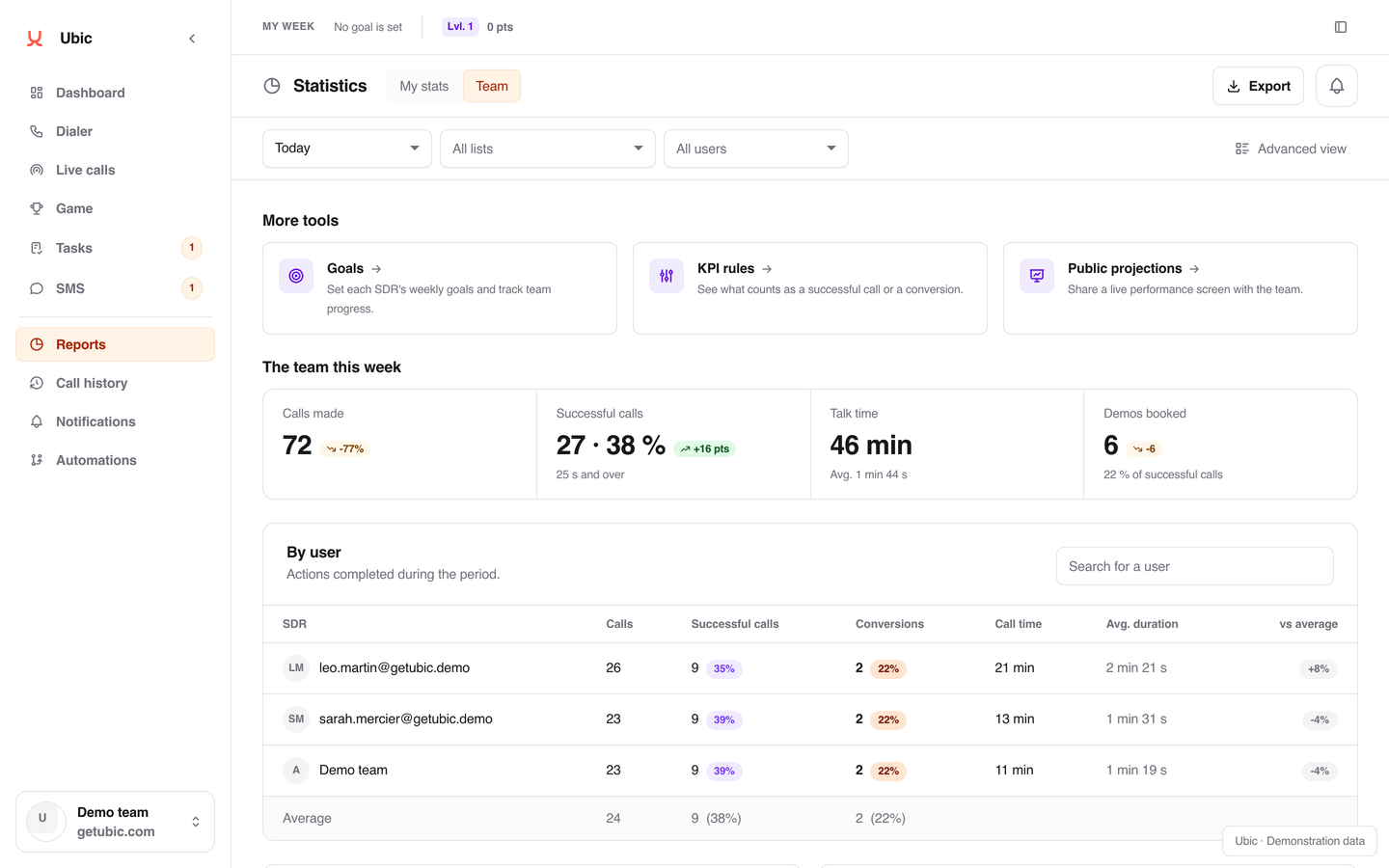
Task: Click the Lvl. 1 badge
Action: (460, 27)
